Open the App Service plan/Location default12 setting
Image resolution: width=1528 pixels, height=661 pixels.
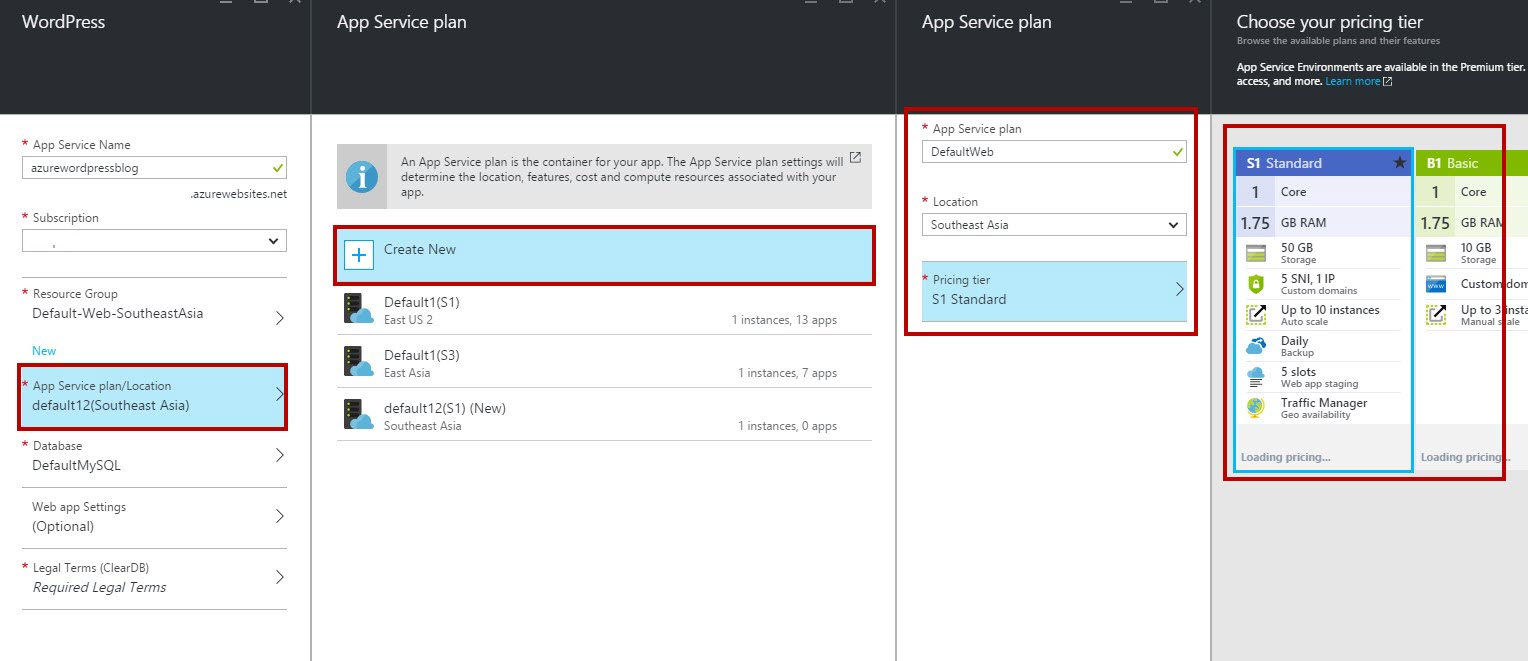coord(154,396)
